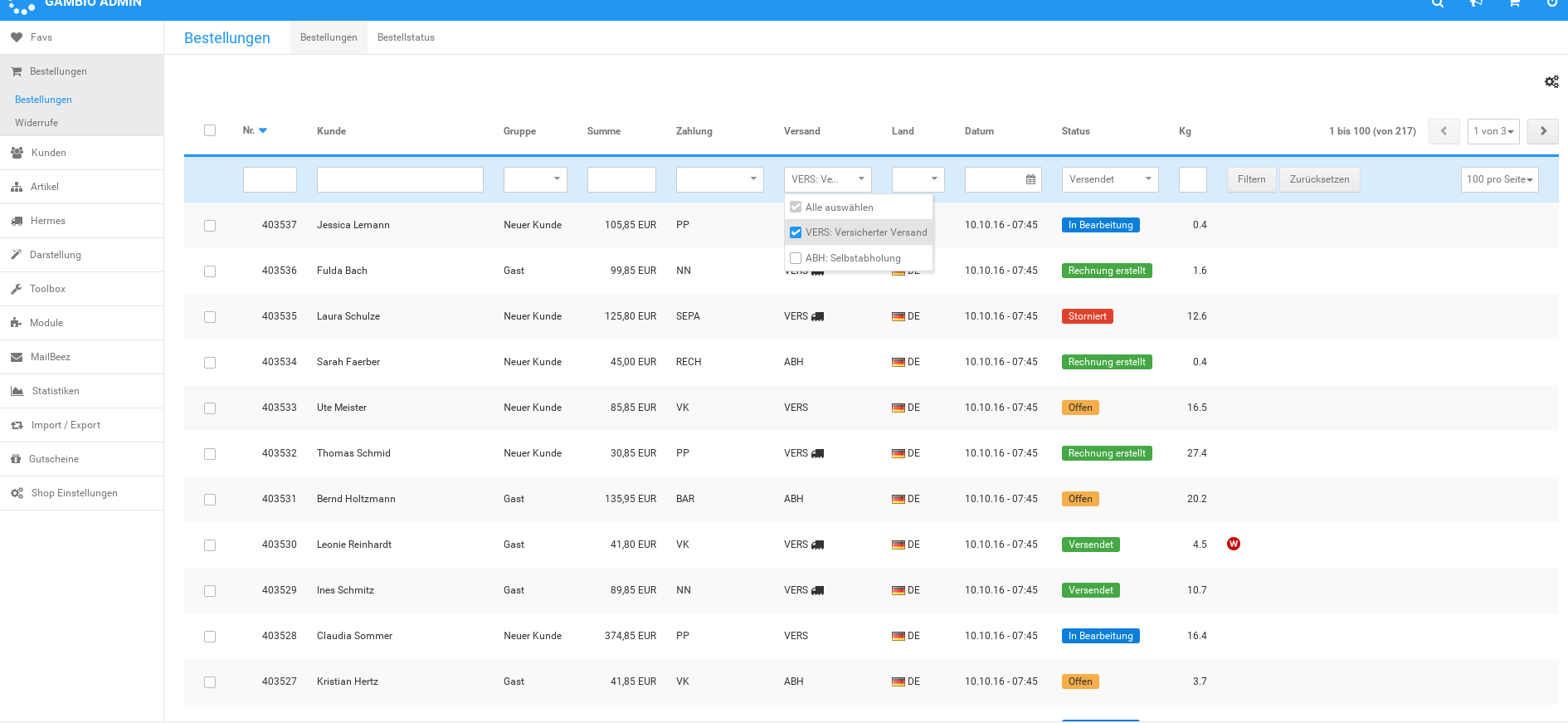Open the shopping cart icon in header
The image size is (1568, 723).
[x=1514, y=4]
